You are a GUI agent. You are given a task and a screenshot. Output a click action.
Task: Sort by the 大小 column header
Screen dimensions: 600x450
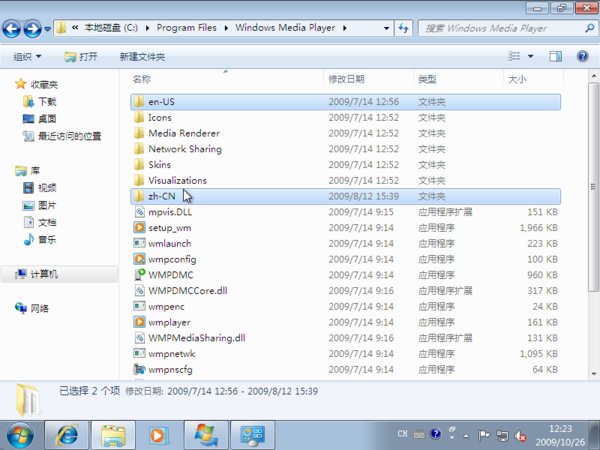pyautogui.click(x=517, y=79)
